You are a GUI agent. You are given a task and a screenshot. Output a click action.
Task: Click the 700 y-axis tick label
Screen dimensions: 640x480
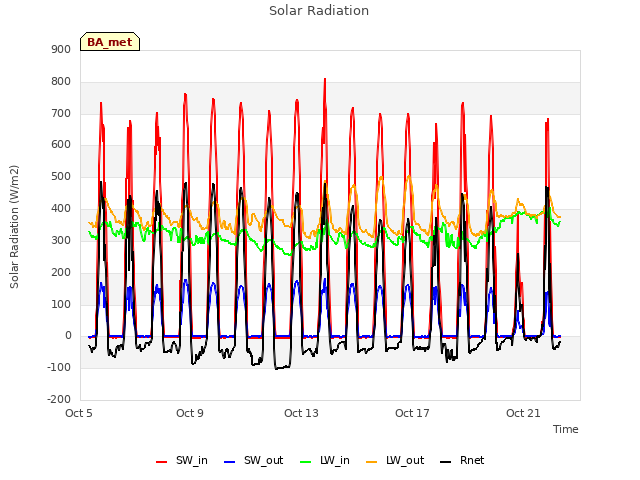coord(61,113)
